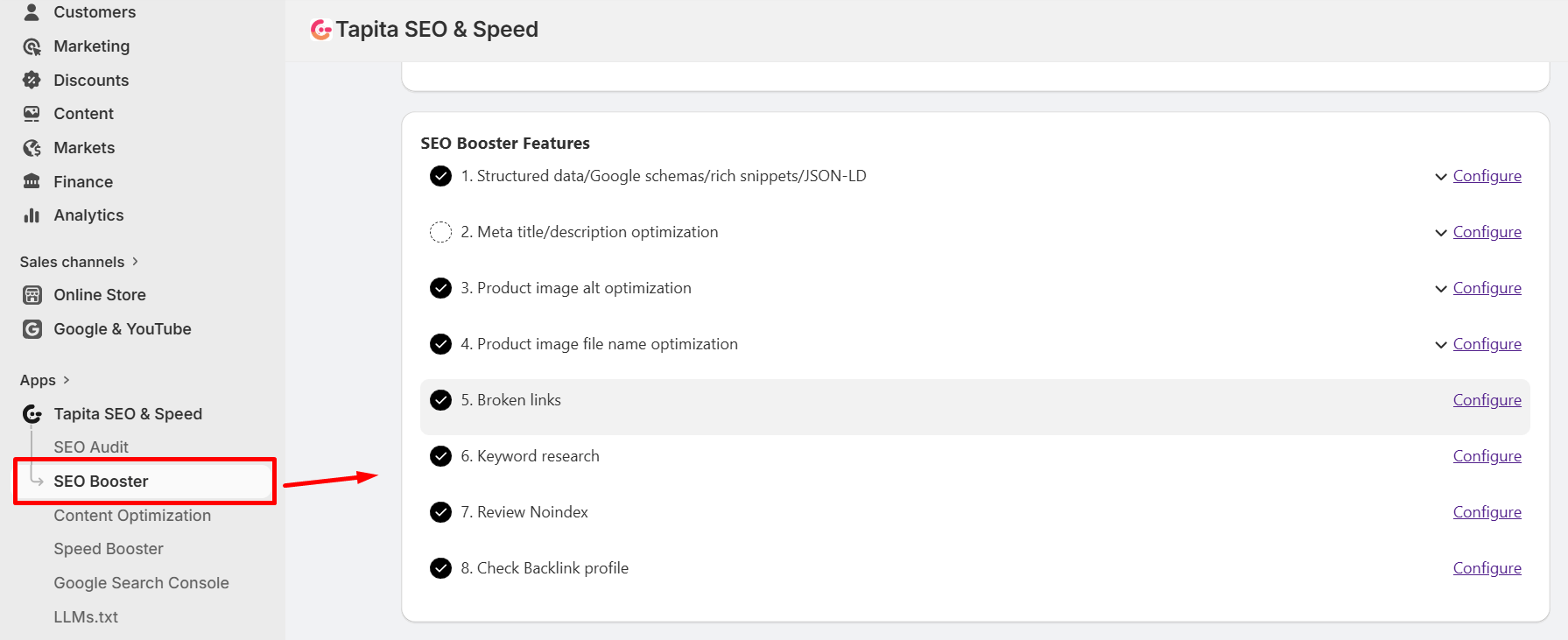
Task: Click Configure for Review Noindex
Action: 1487,512
